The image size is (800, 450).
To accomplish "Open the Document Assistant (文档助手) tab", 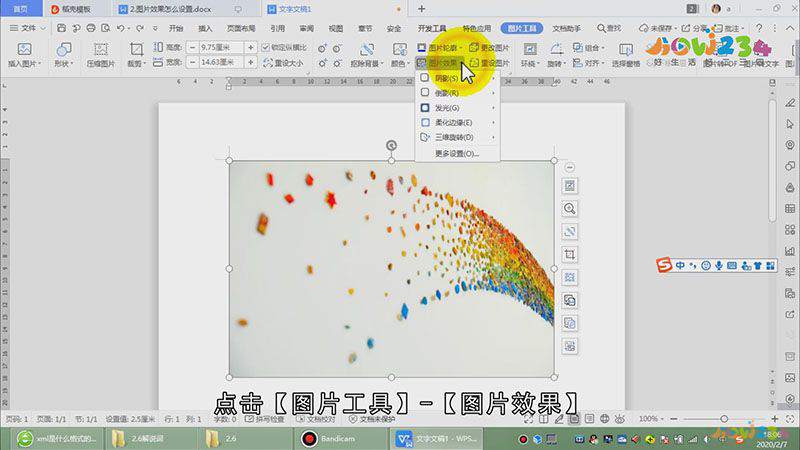I will click(x=566, y=28).
